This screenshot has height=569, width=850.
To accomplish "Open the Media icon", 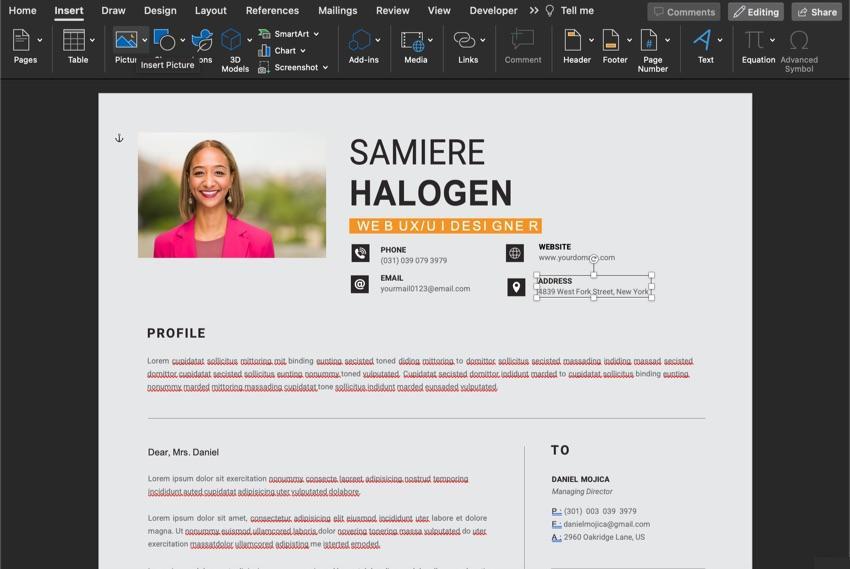I will pyautogui.click(x=412, y=41).
